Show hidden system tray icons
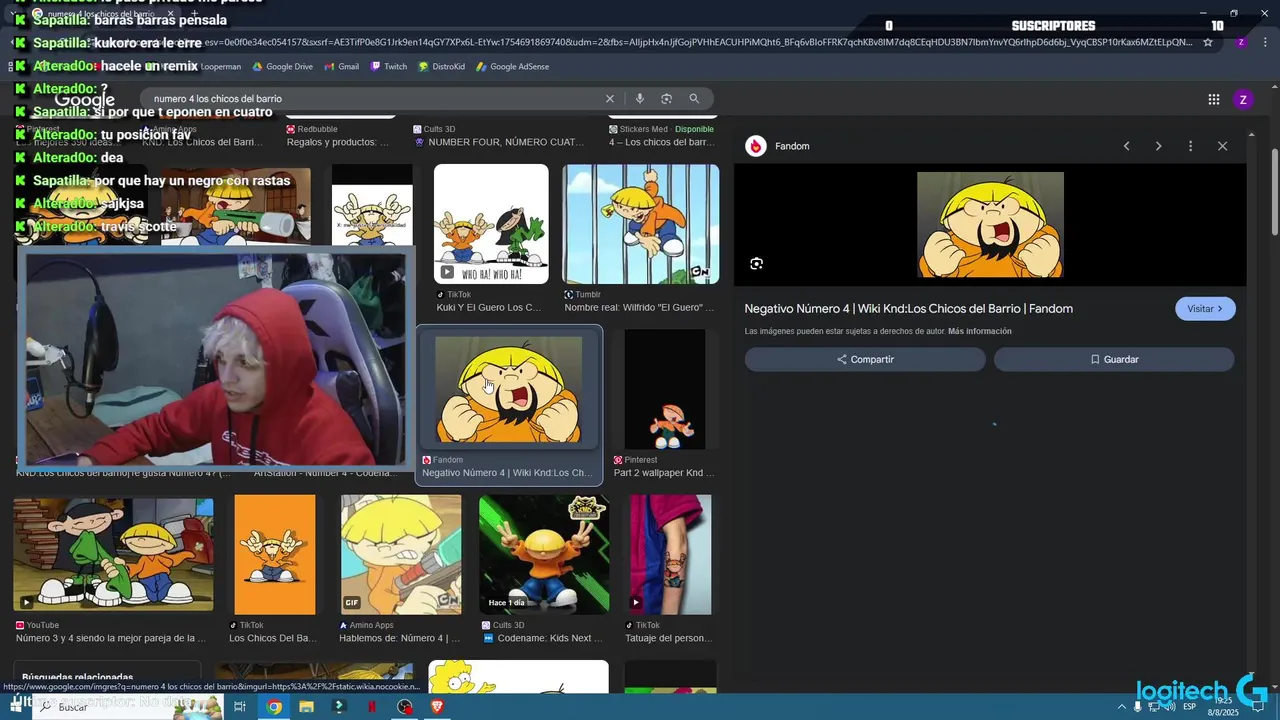 (1121, 707)
